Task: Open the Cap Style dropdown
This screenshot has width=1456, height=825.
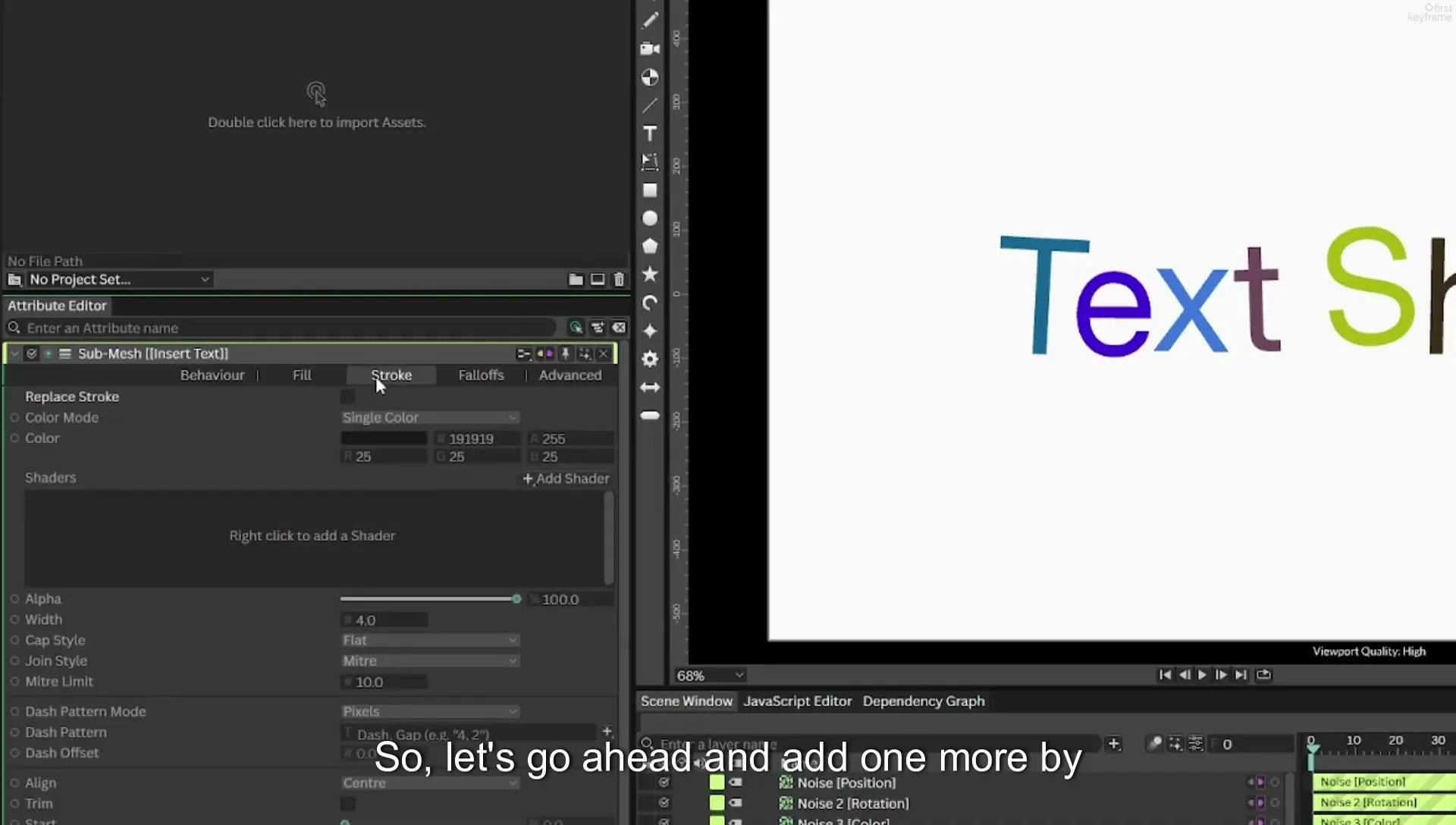Action: (x=430, y=641)
